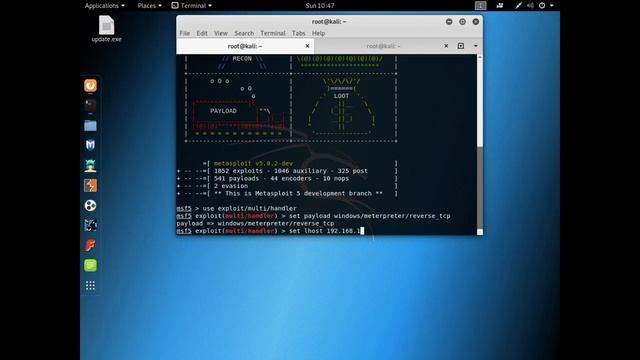Viewport: 640px width, 360px height.
Task: Close the second terminal tab
Action: pyautogui.click(x=446, y=46)
